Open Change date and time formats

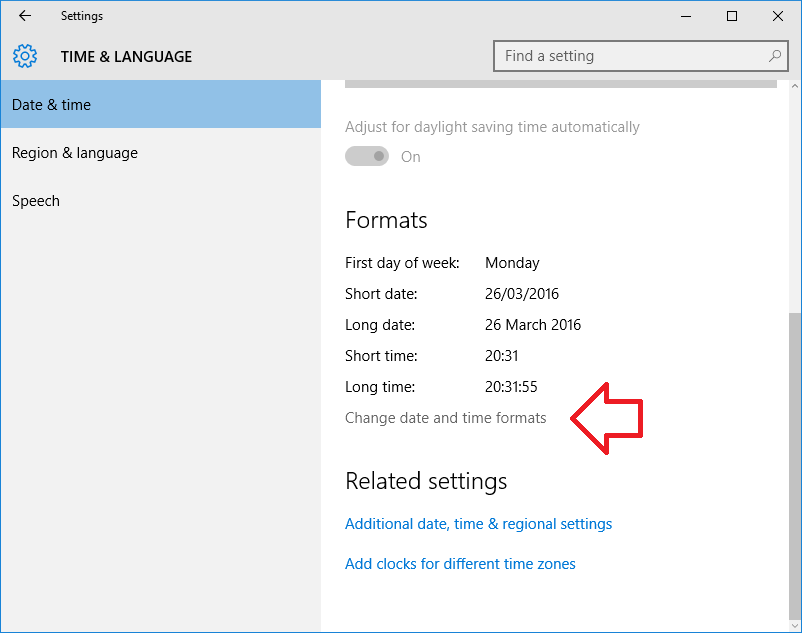(x=445, y=418)
